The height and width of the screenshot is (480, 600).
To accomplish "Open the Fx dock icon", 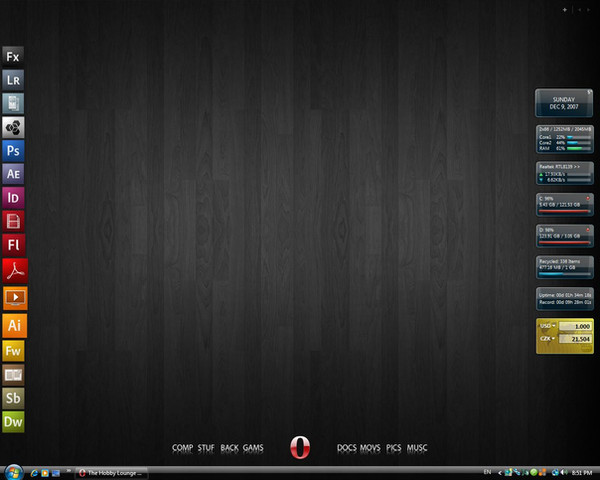I will click(x=13, y=57).
